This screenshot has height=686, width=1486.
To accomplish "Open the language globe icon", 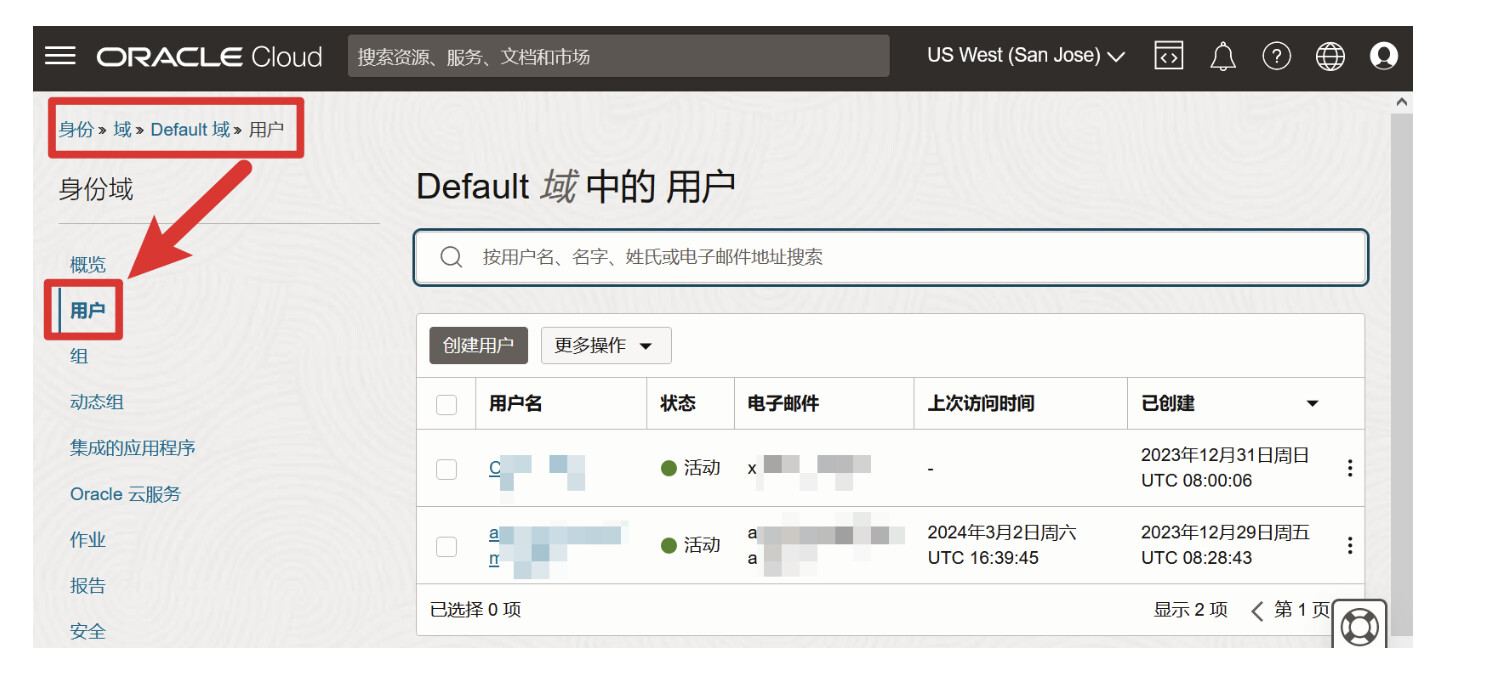I will 1330,56.
